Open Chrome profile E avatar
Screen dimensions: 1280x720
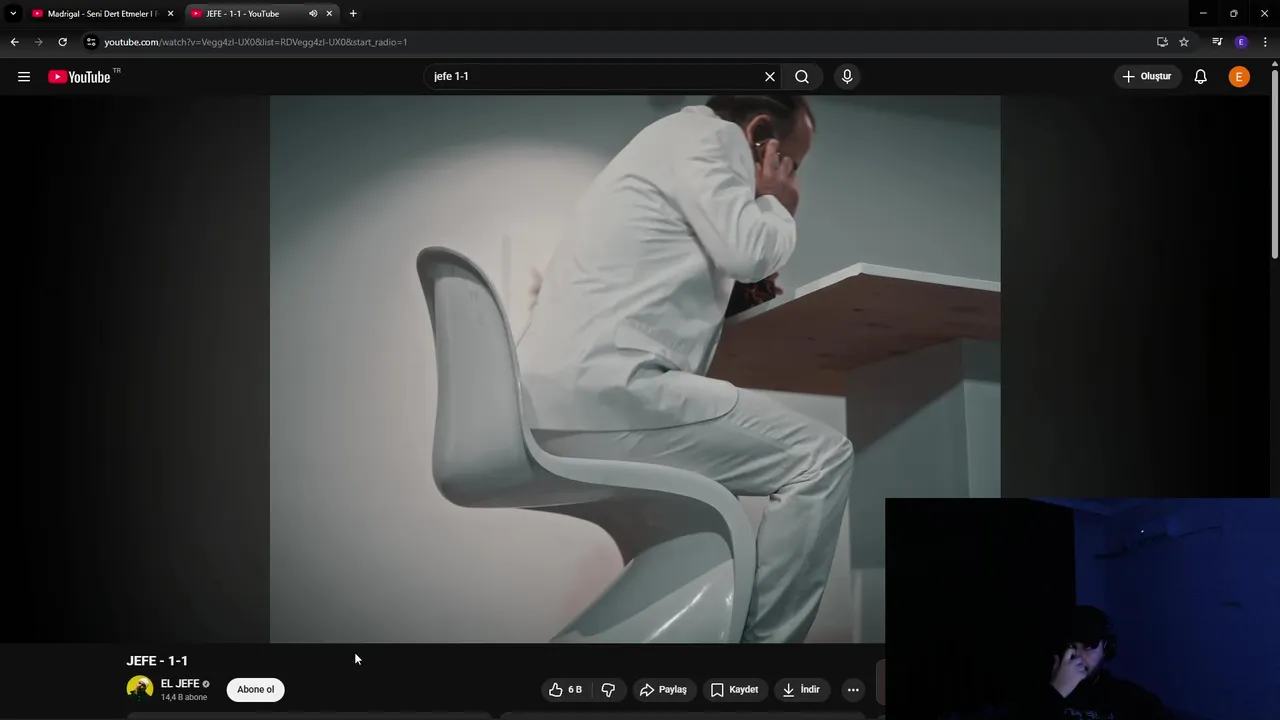click(x=1241, y=42)
